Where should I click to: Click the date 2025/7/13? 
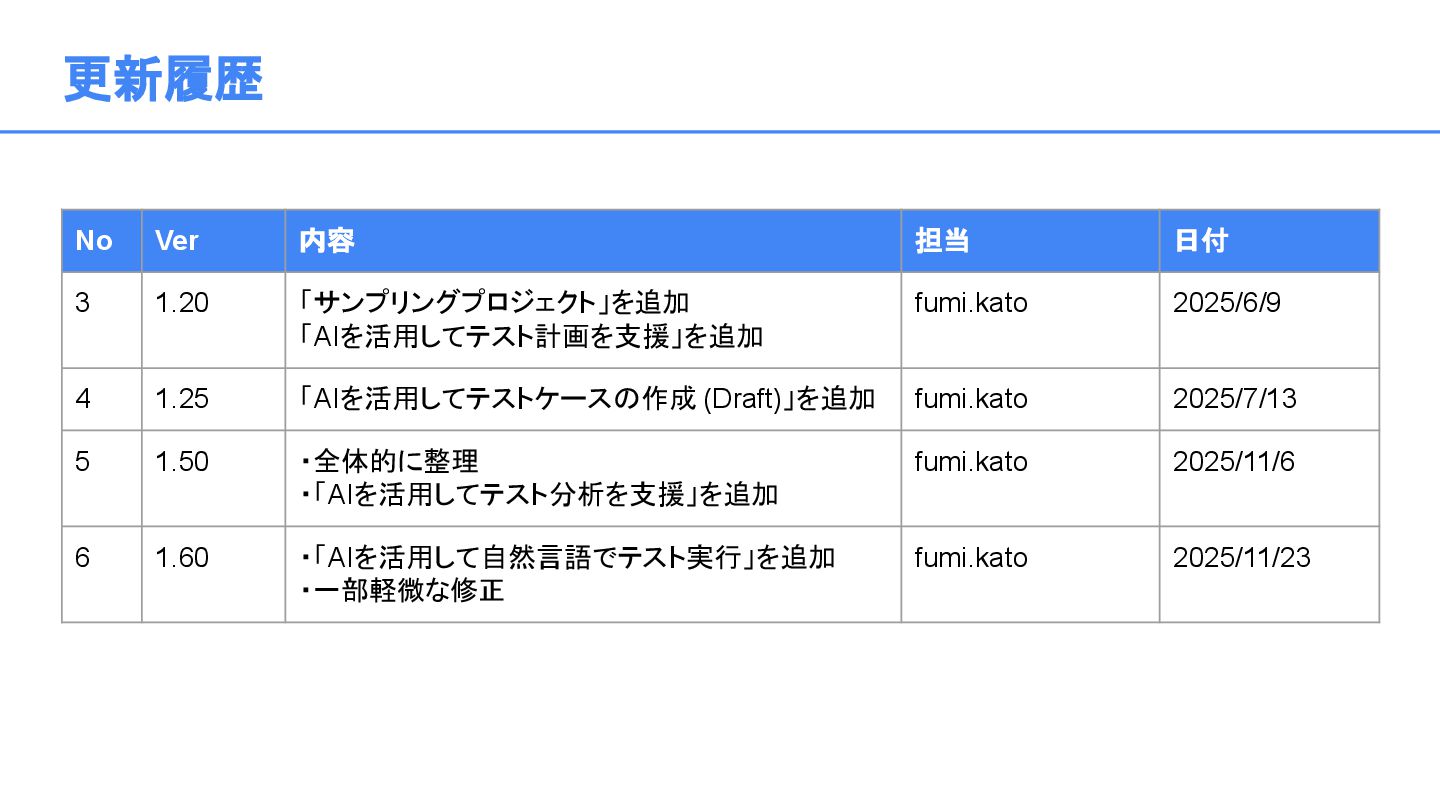(1234, 399)
